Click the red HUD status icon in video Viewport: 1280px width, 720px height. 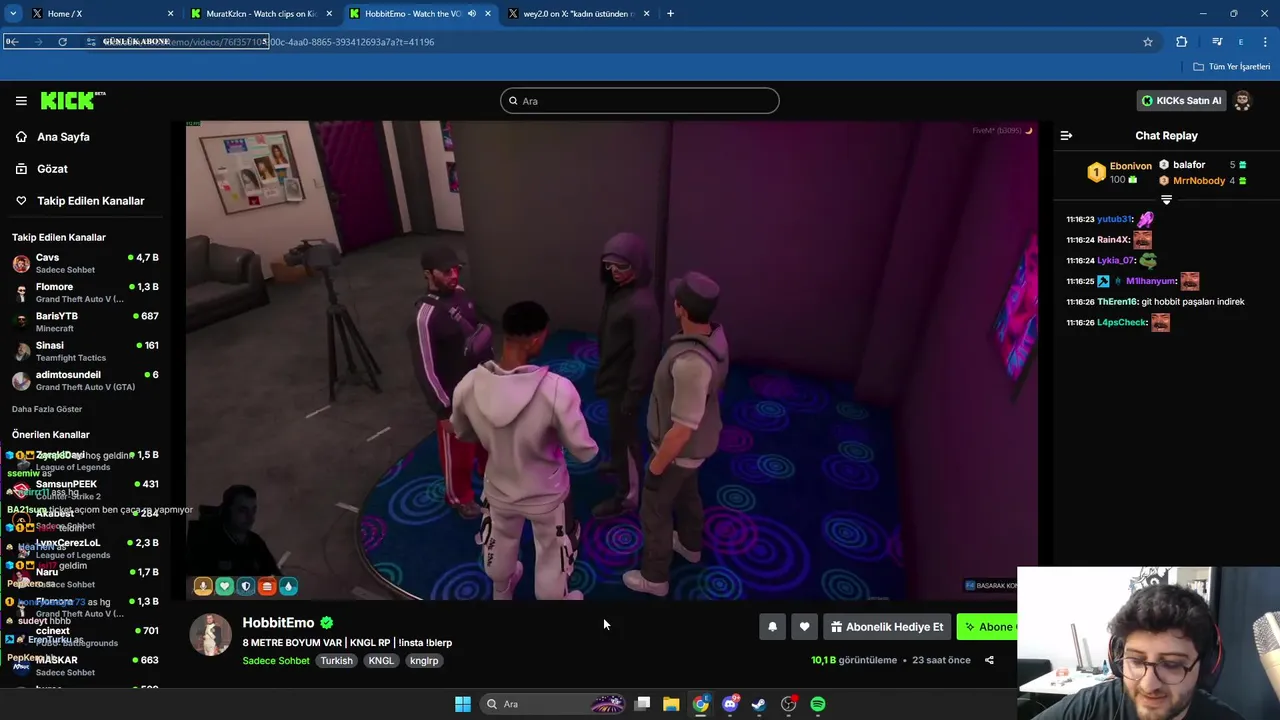267,587
